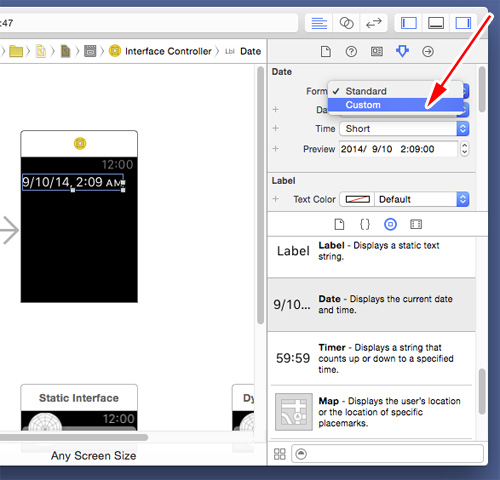This screenshot has height=480, width=500.
Task: Show the Object library tab
Action: point(390,224)
